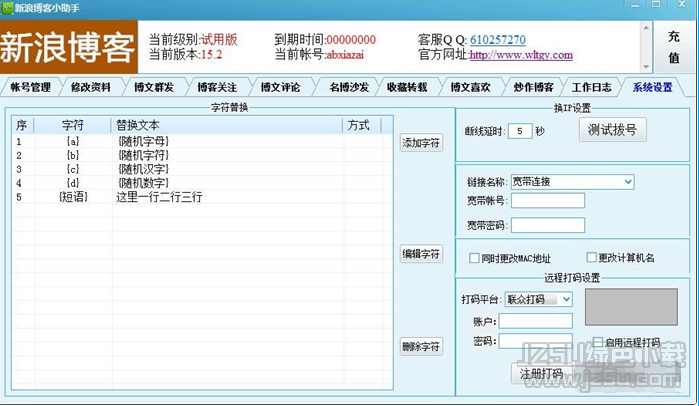The width and height of the screenshot is (699, 406).
Task: Click the 方式 column header
Action: [x=362, y=125]
